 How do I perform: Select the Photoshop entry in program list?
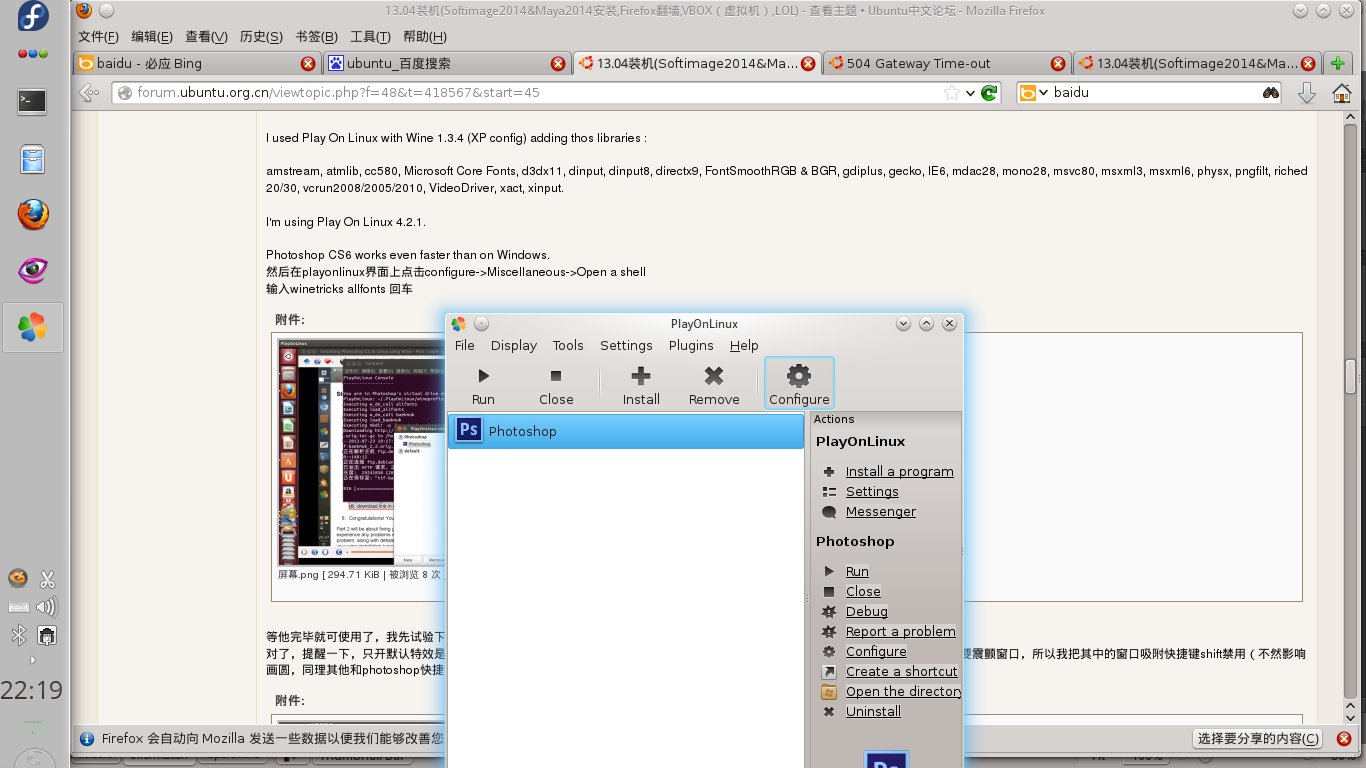(x=626, y=431)
